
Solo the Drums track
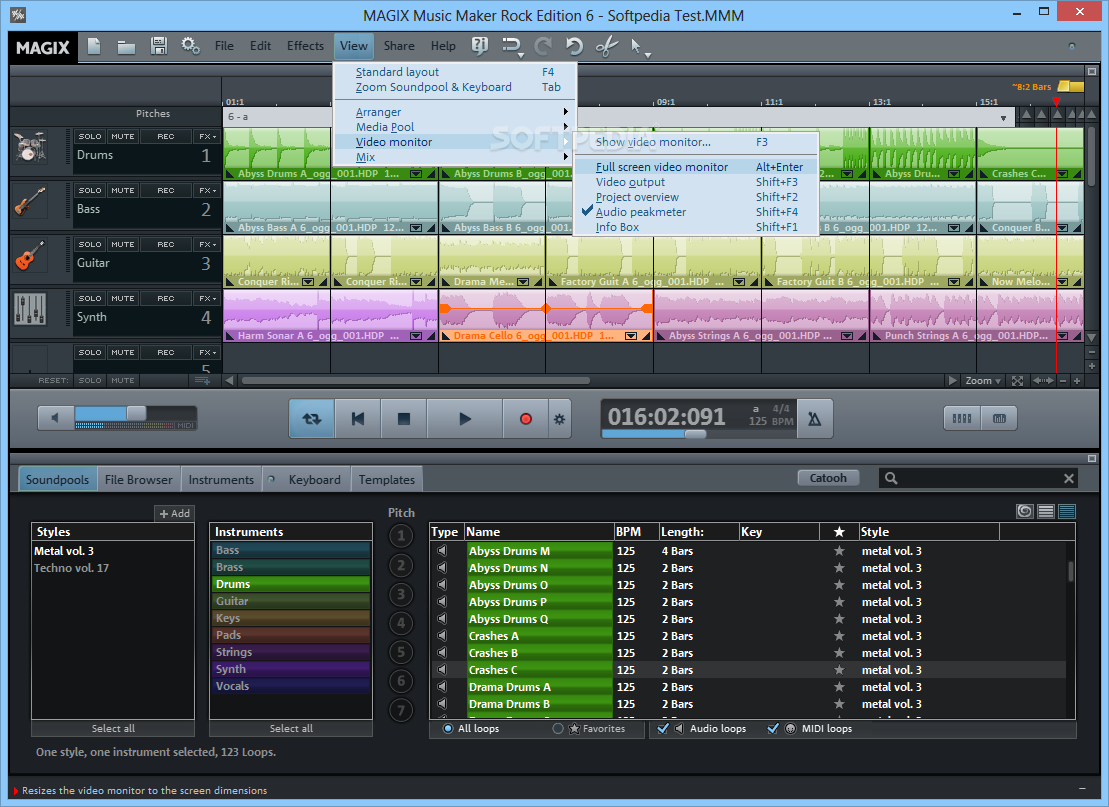pyautogui.click(x=90, y=137)
